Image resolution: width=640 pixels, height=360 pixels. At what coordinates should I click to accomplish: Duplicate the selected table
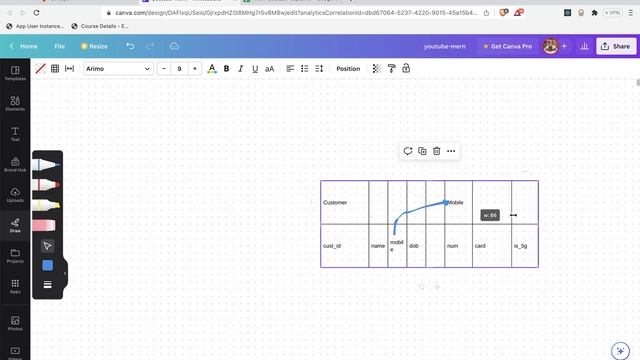[422, 151]
